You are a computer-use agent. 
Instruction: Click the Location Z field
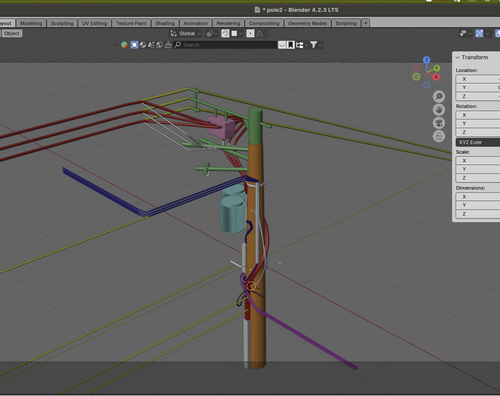pos(478,96)
